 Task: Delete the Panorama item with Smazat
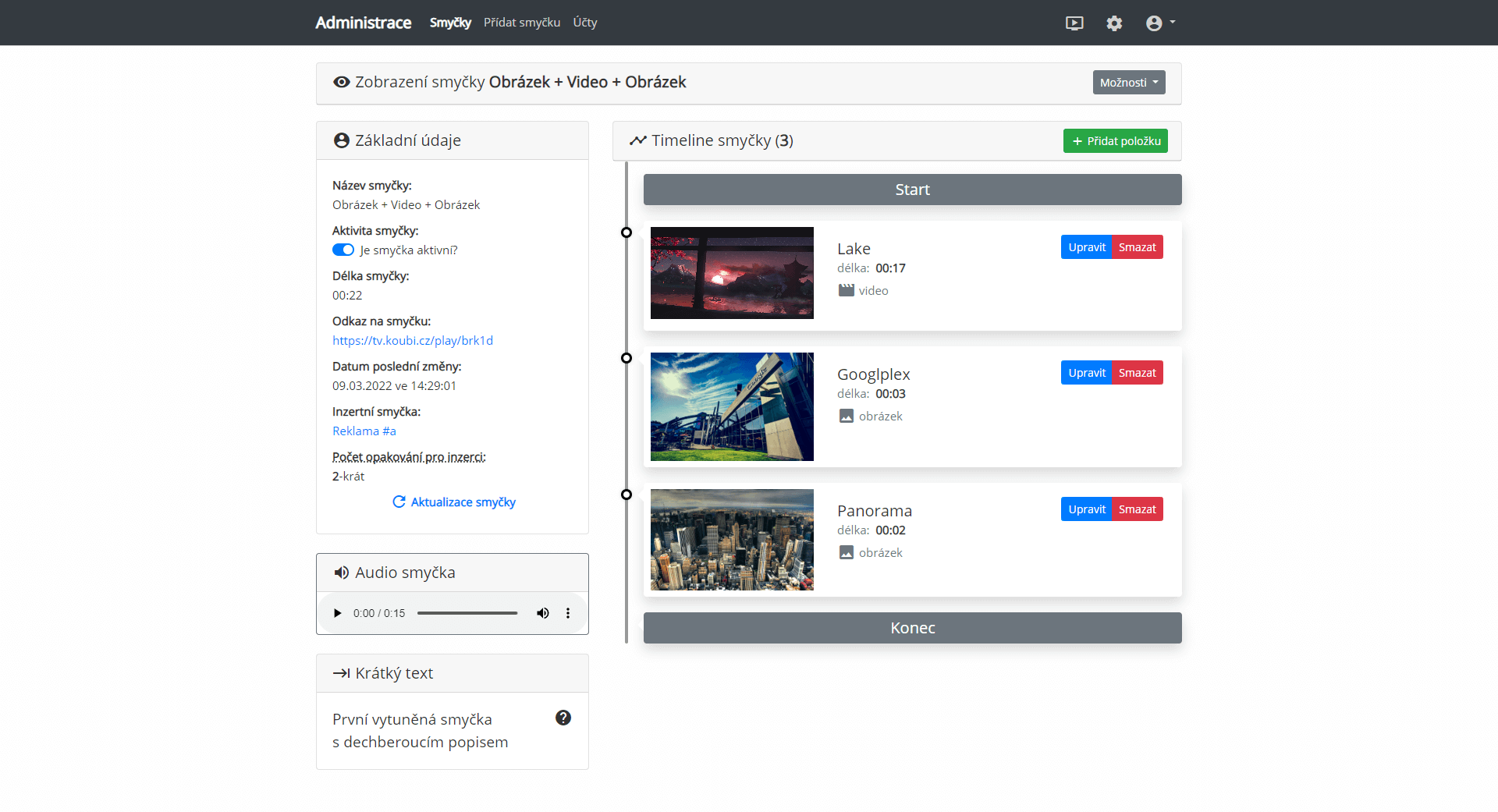[x=1137, y=509]
